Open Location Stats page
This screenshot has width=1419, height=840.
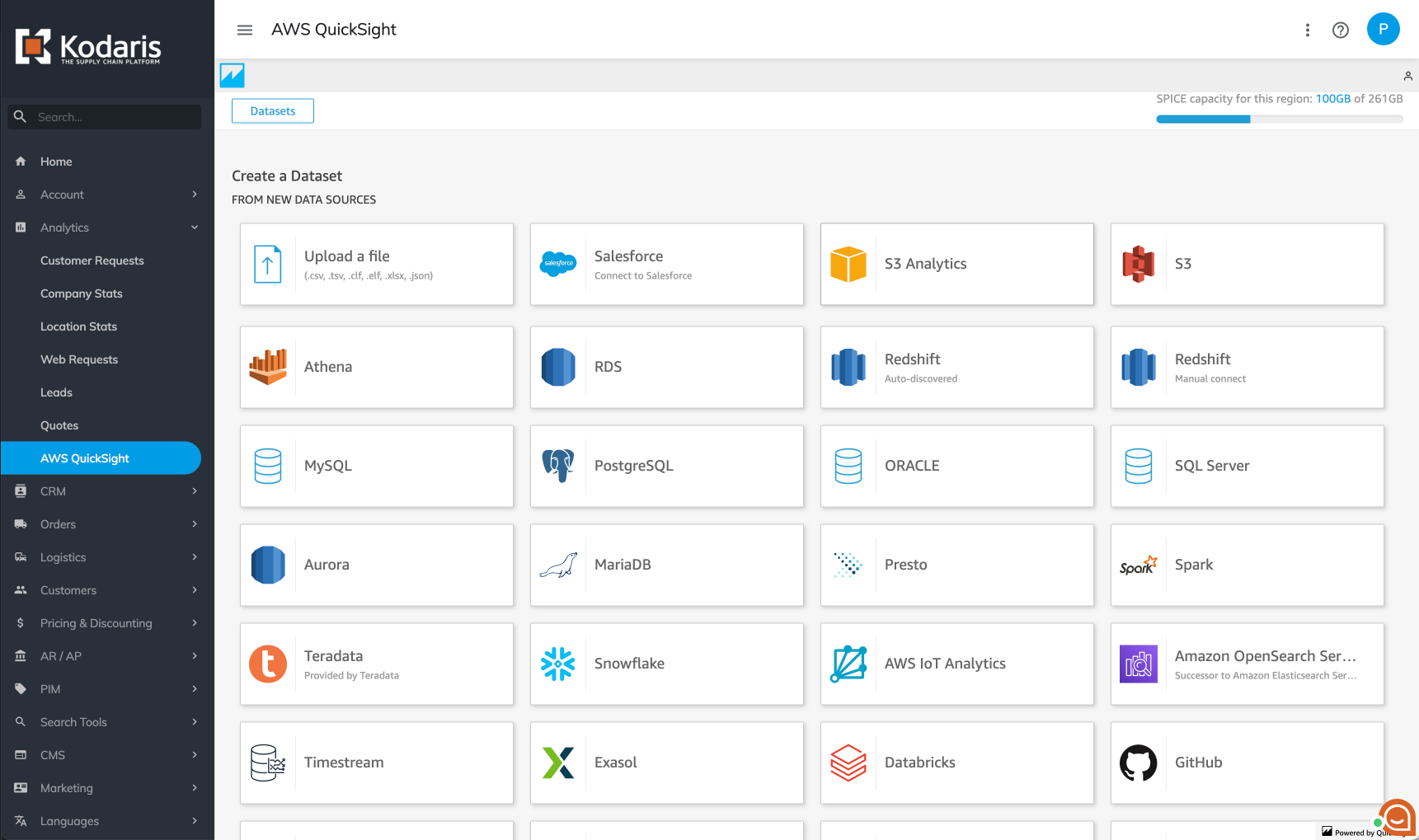[x=79, y=326]
